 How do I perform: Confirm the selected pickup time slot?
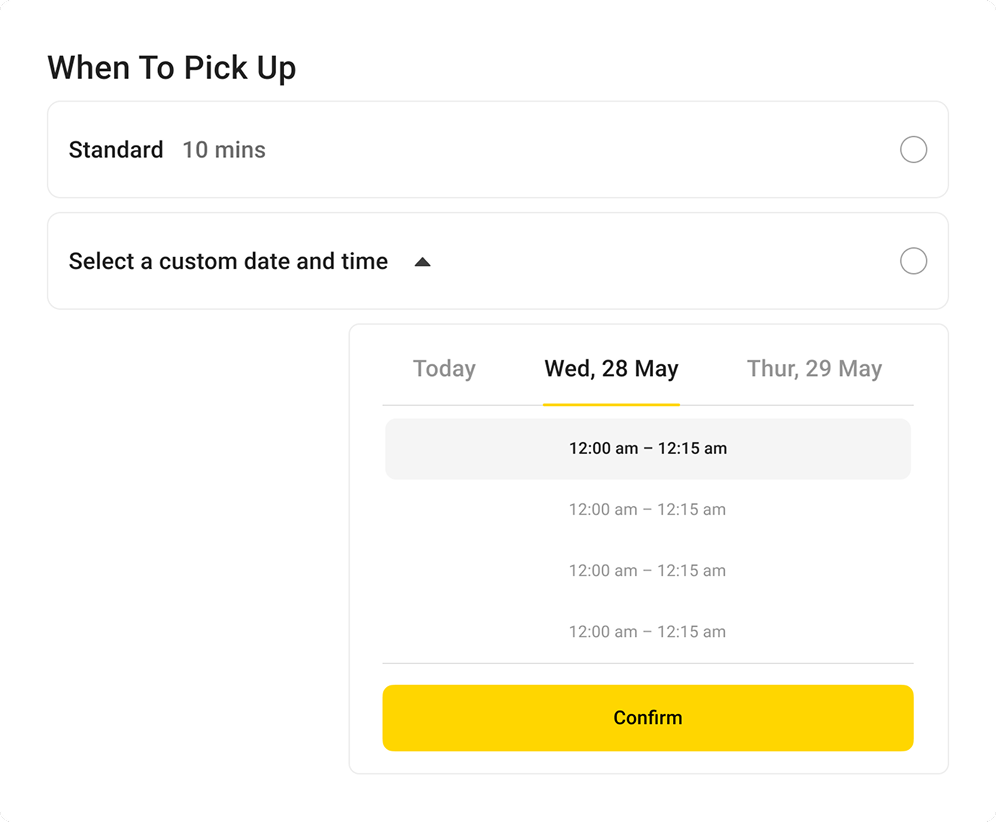pos(648,717)
